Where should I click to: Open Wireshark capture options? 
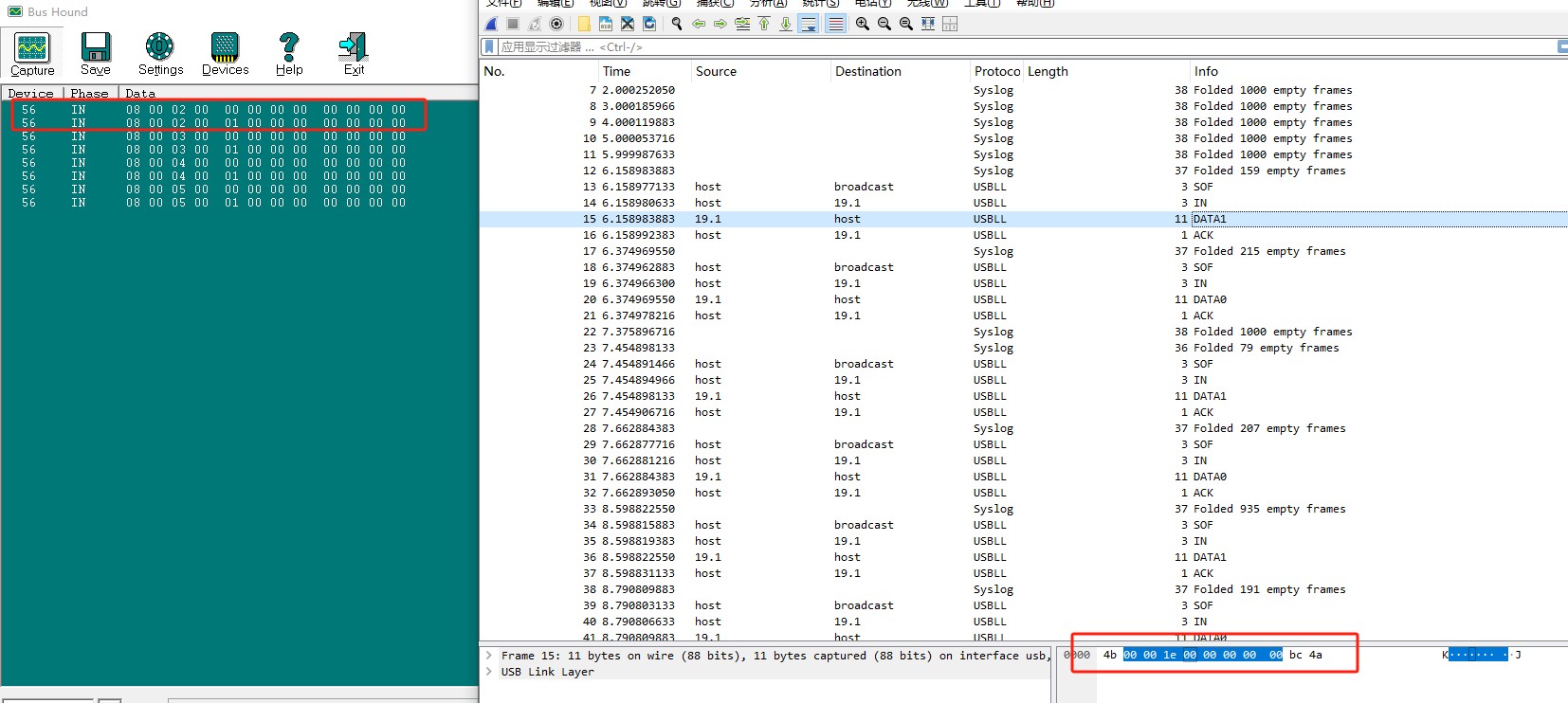[556, 24]
